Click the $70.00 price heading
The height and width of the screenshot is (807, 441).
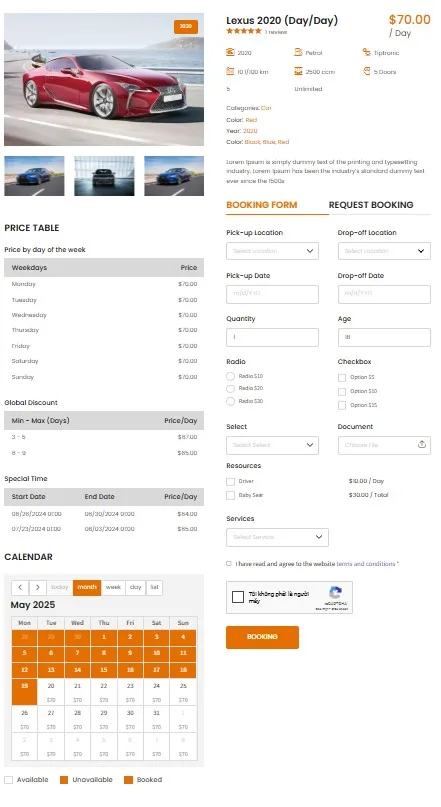[x=410, y=20]
